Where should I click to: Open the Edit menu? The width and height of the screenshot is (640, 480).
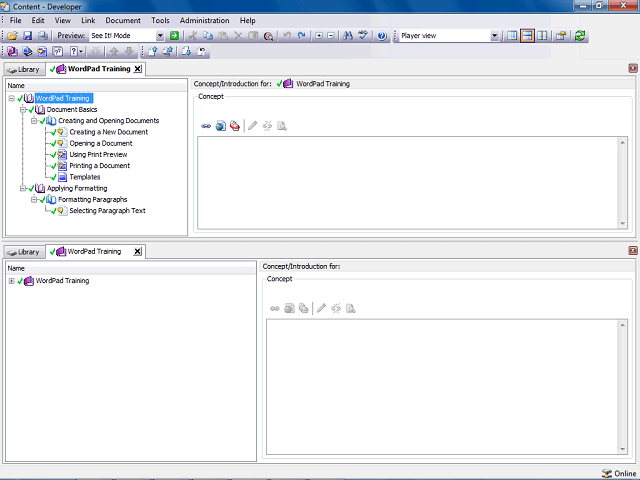pos(38,20)
